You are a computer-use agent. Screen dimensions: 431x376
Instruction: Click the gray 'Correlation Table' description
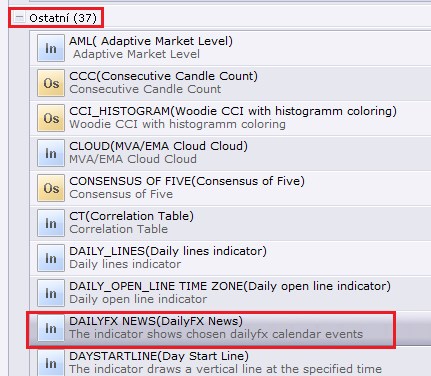pos(118,229)
